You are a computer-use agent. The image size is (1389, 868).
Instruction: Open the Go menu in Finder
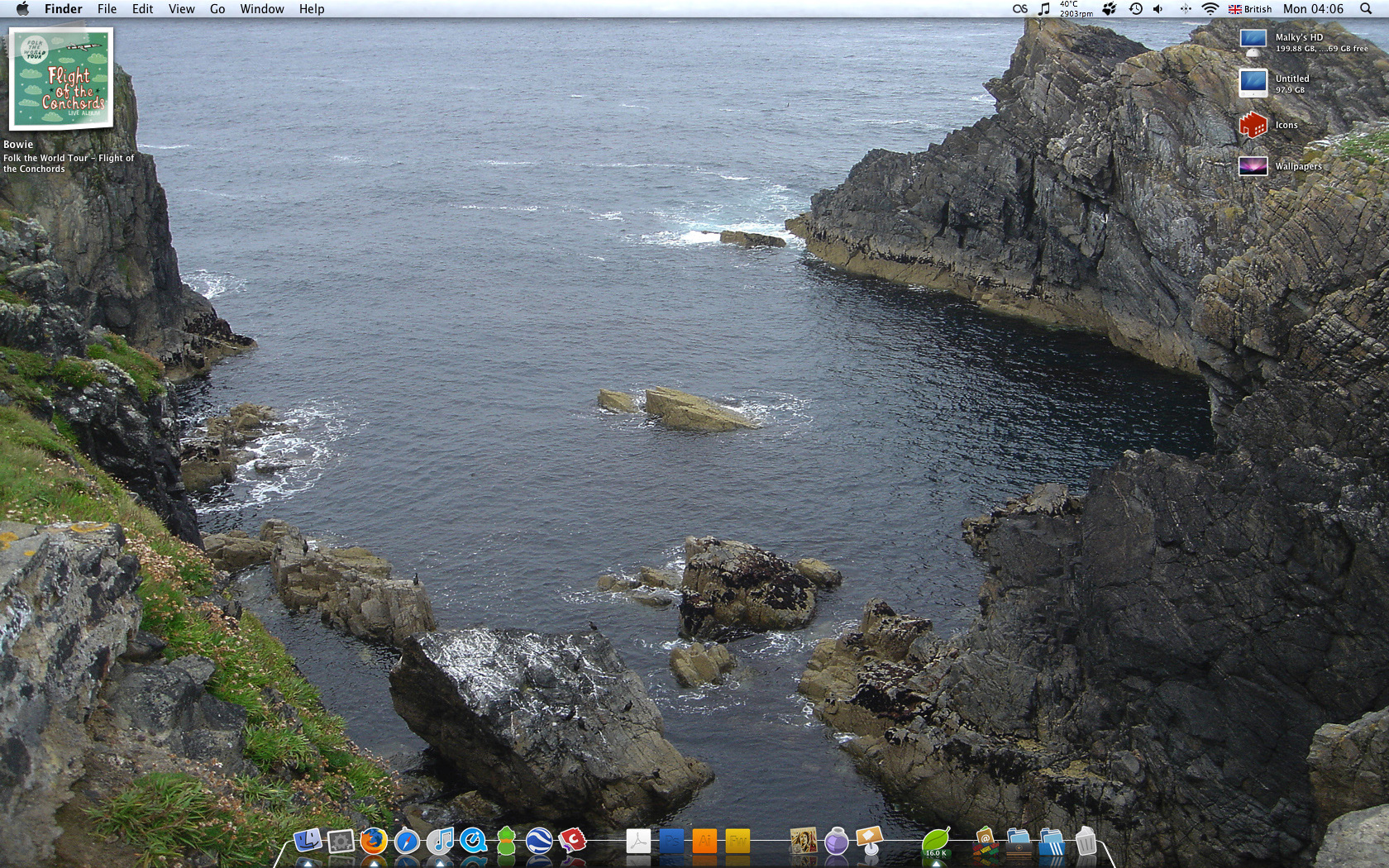tap(217, 9)
